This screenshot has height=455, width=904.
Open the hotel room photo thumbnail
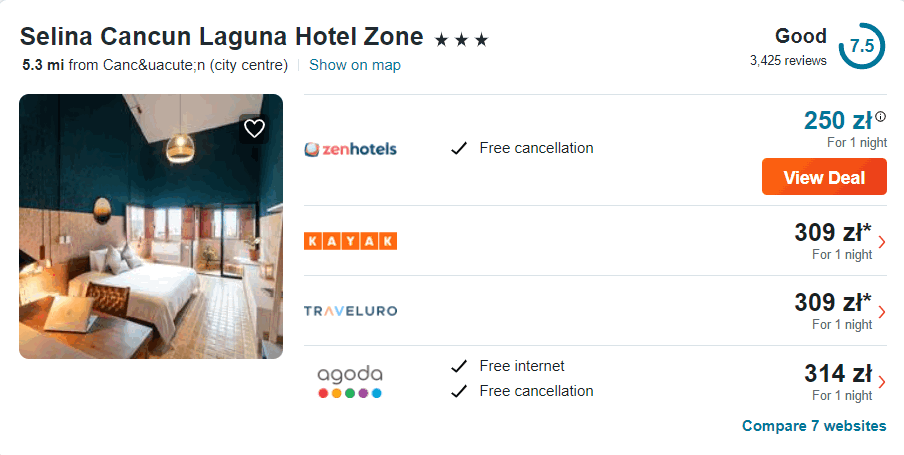(x=150, y=226)
